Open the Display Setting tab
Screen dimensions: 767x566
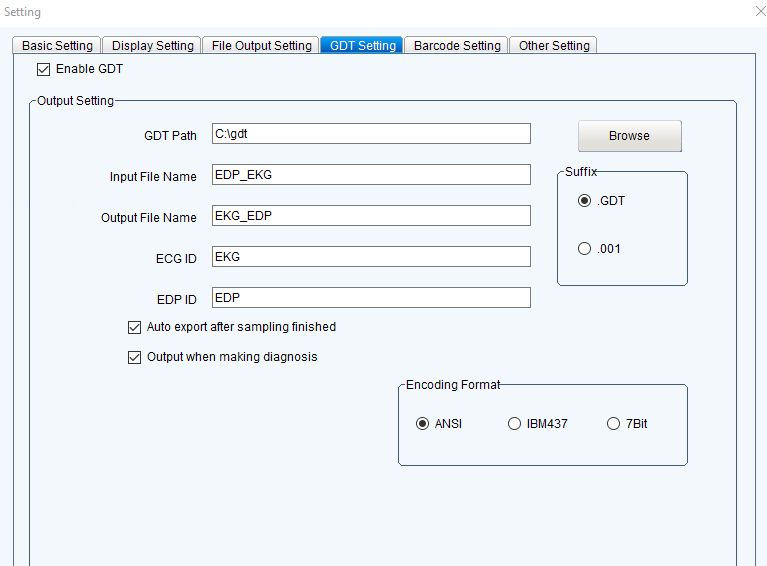coord(152,46)
